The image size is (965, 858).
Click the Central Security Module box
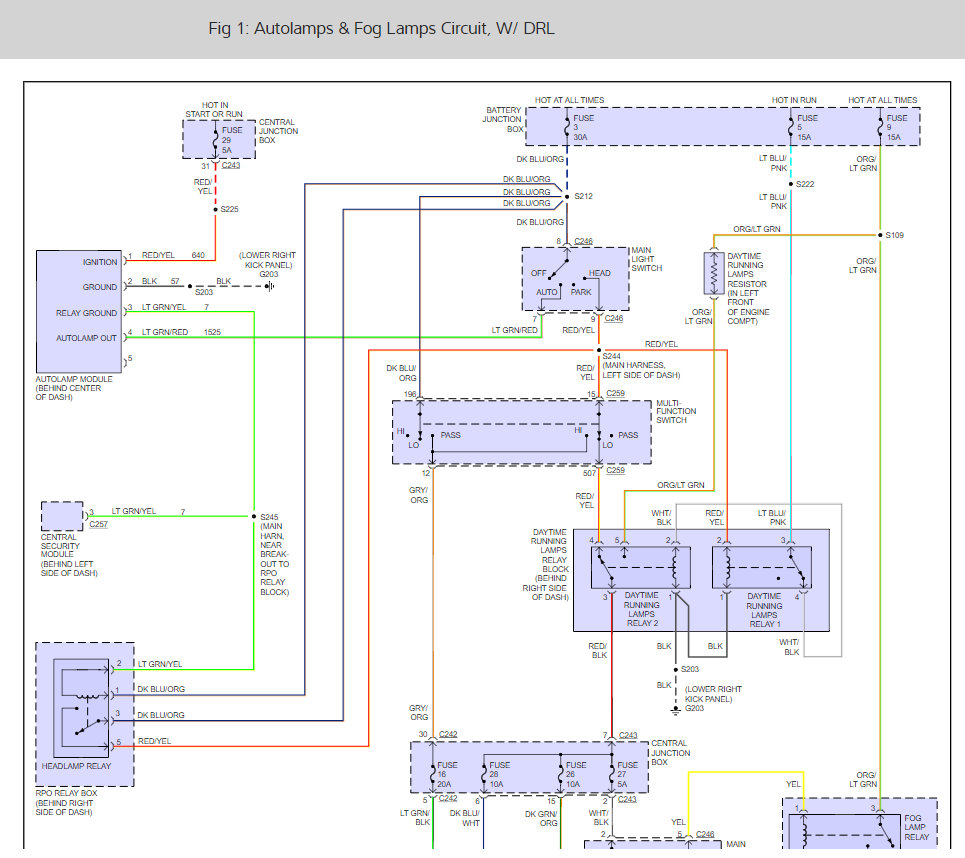tap(62, 516)
